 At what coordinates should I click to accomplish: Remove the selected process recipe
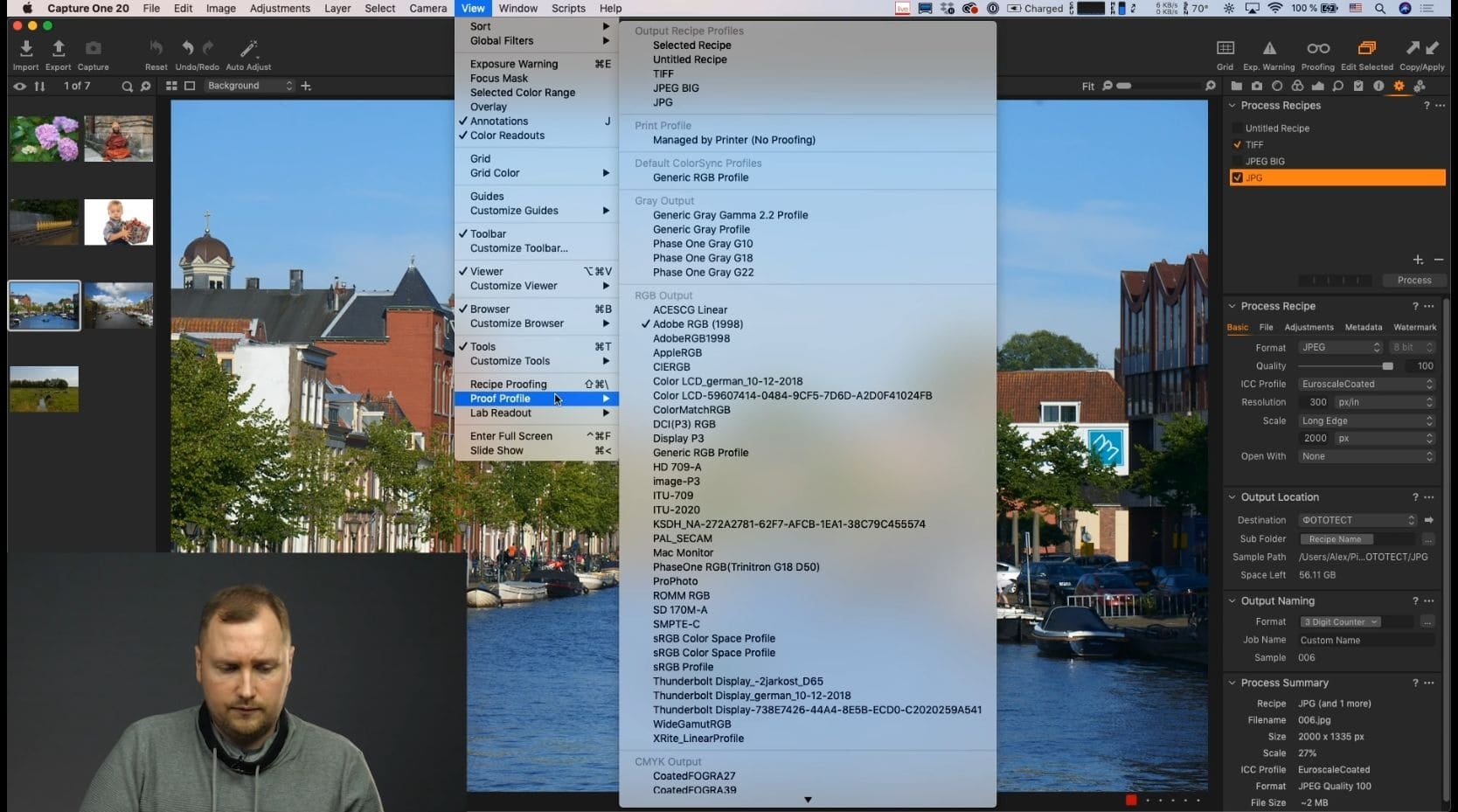tap(1438, 260)
